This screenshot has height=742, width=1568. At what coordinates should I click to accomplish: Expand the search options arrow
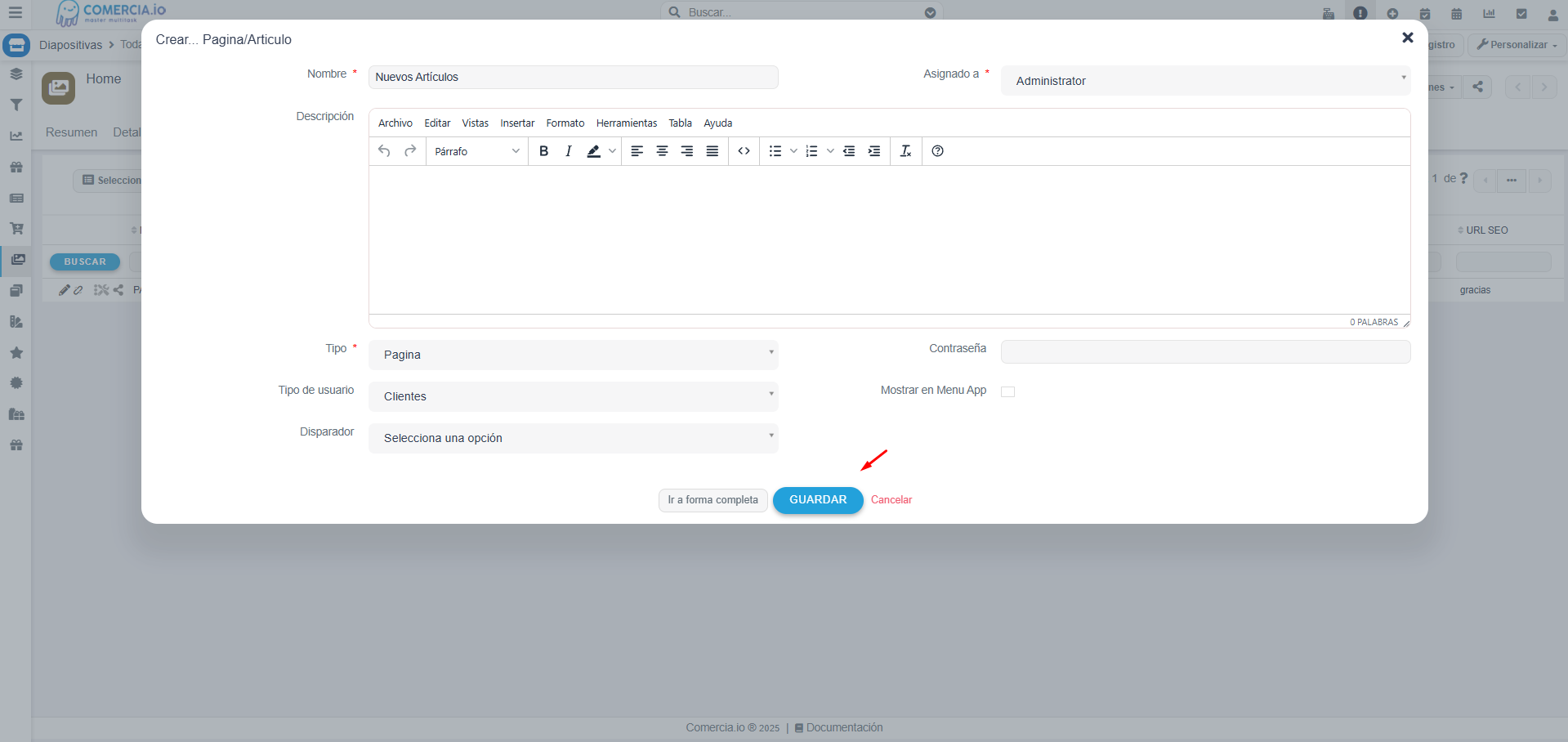click(x=930, y=12)
